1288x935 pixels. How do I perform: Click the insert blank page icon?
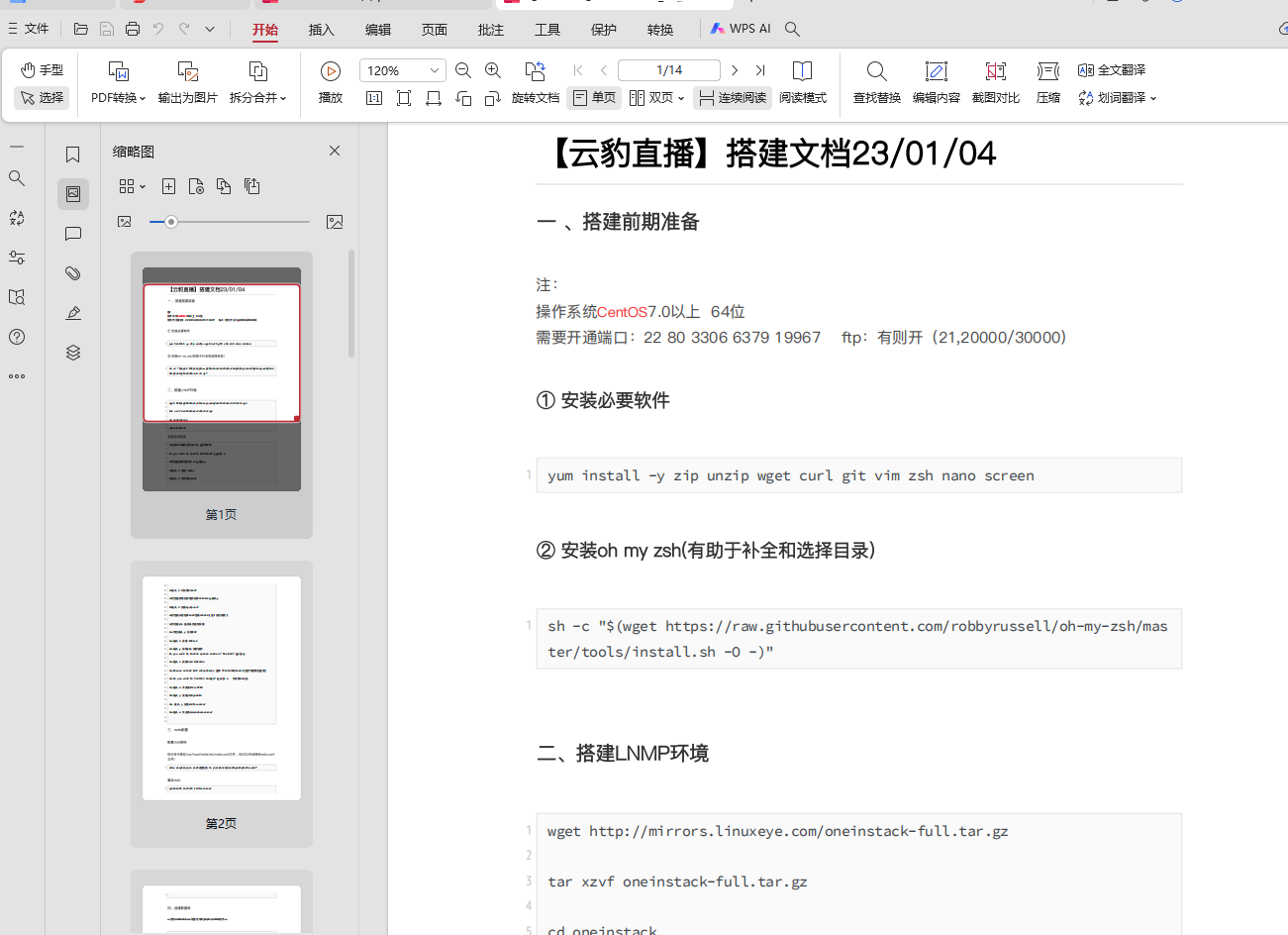point(168,186)
